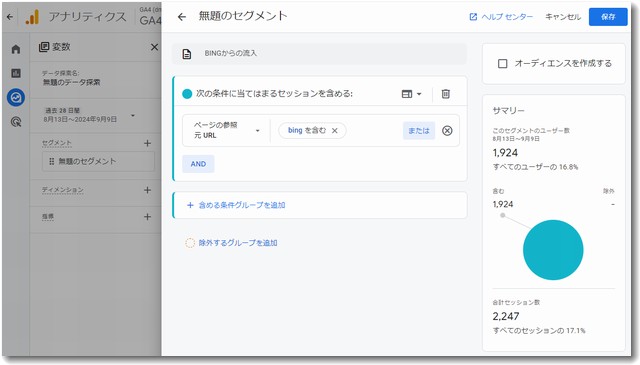This screenshot has height=365, width=640.
Task: Click the teal summary pie chart
Action: 553,250
